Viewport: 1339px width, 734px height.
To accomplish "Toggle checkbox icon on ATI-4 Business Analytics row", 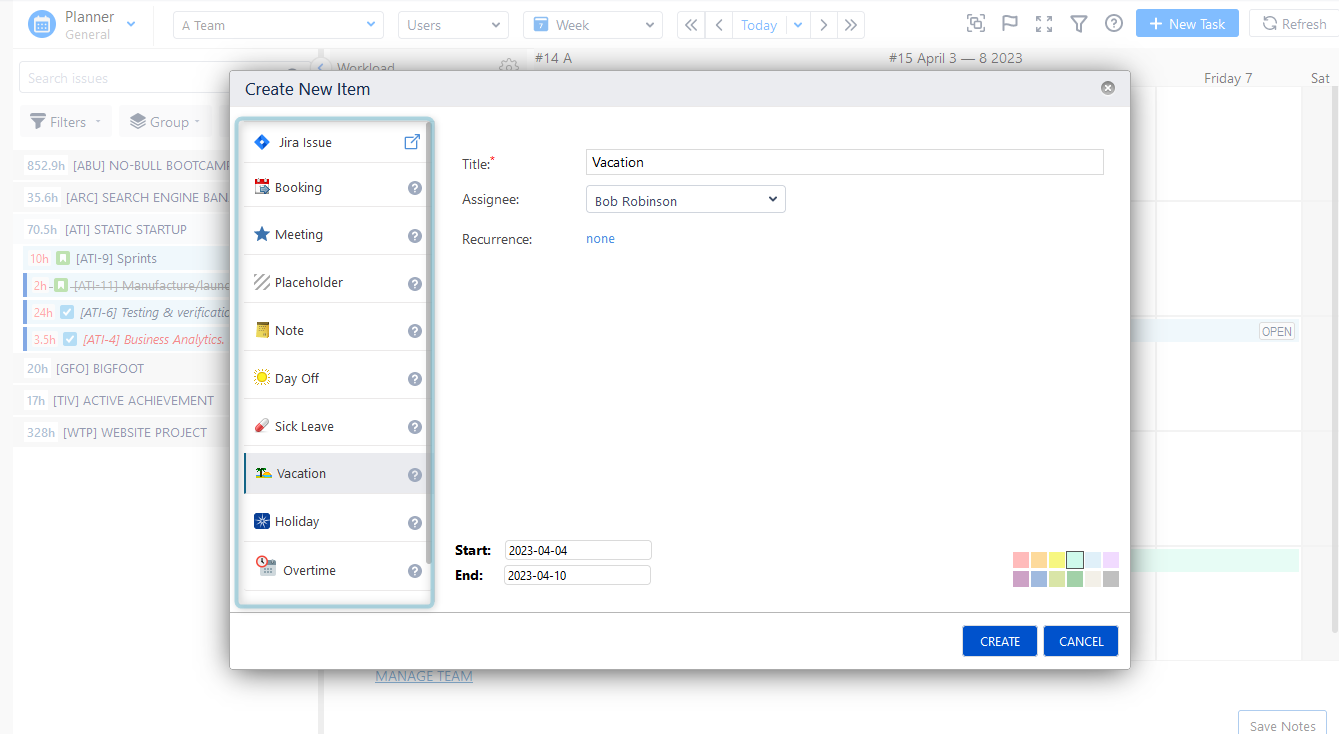I will coord(70,339).
